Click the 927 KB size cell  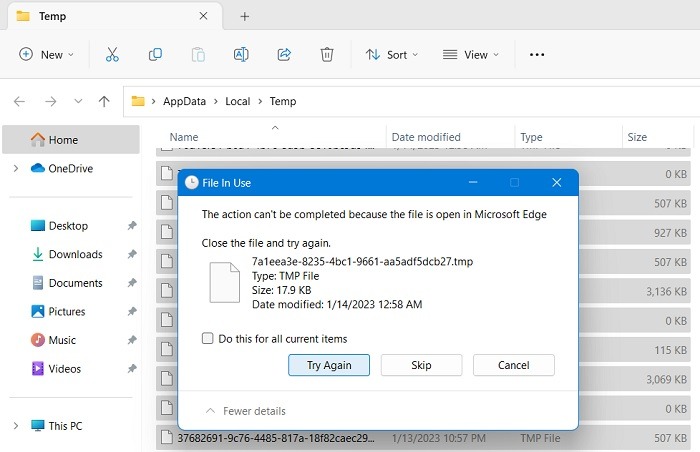[x=671, y=233]
